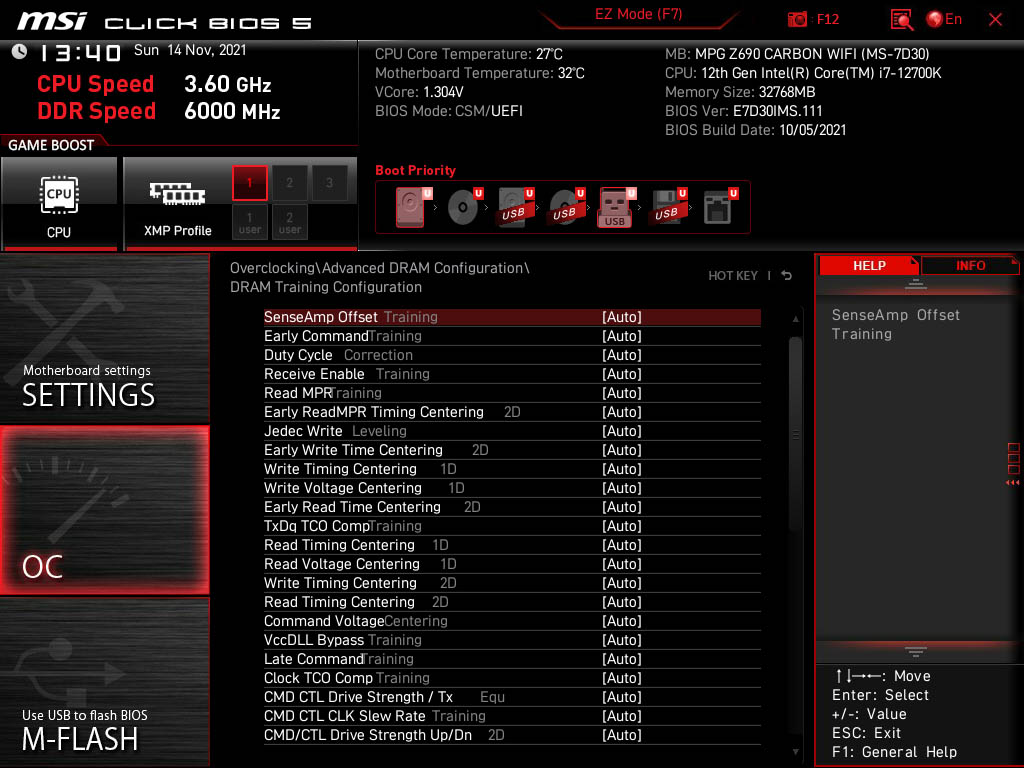Switch to the INFO tab
Screen dimensions: 1024x768
(970, 266)
